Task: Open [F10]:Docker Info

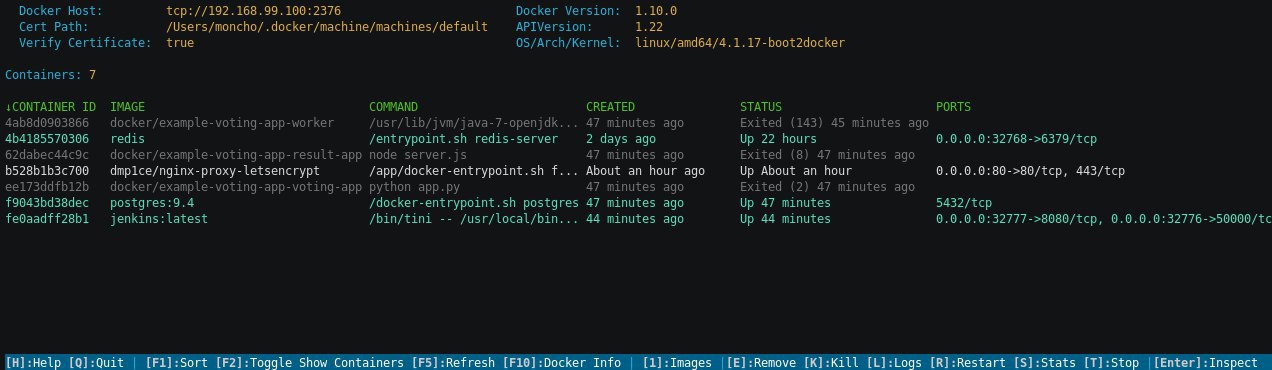Action: coord(561,363)
